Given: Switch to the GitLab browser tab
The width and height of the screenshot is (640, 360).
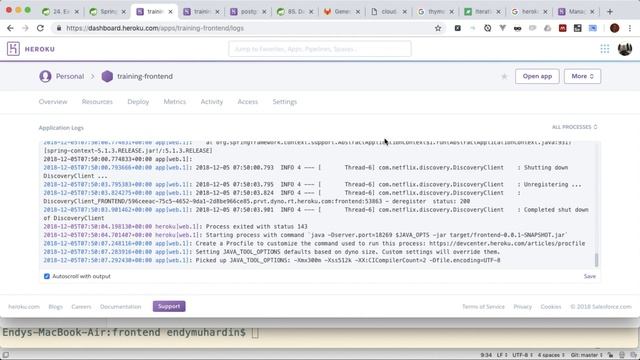Looking at the screenshot, I should [x=341, y=12].
